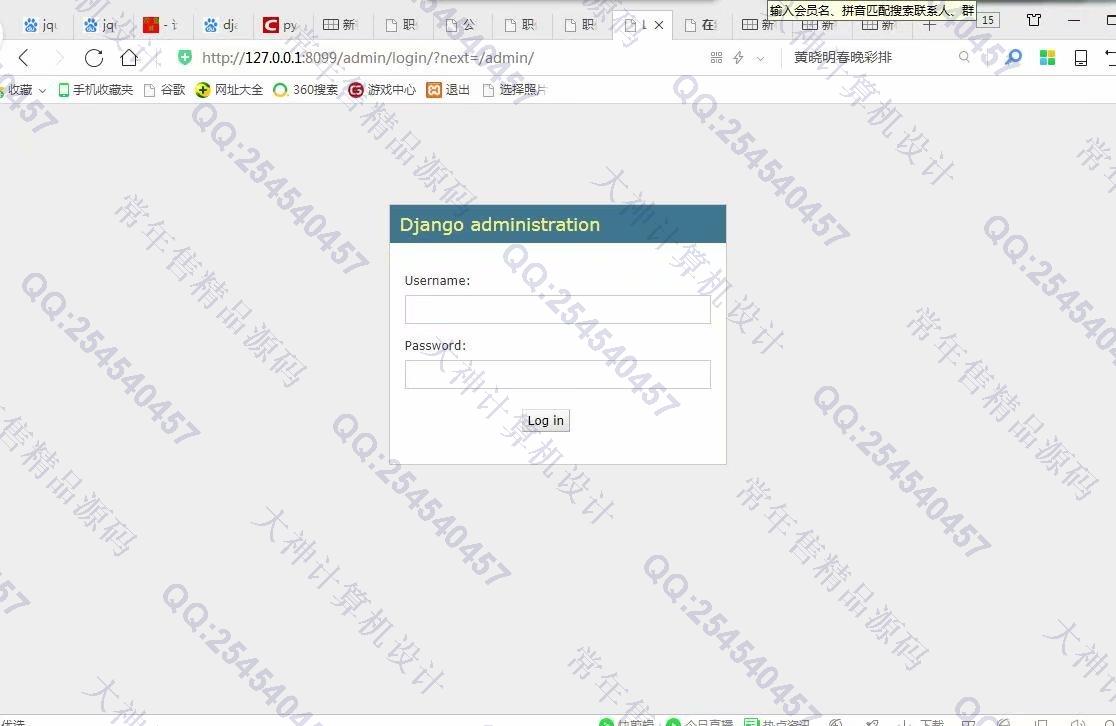Open a new tab with the plus icon
1116x726 pixels.
[x=929, y=24]
